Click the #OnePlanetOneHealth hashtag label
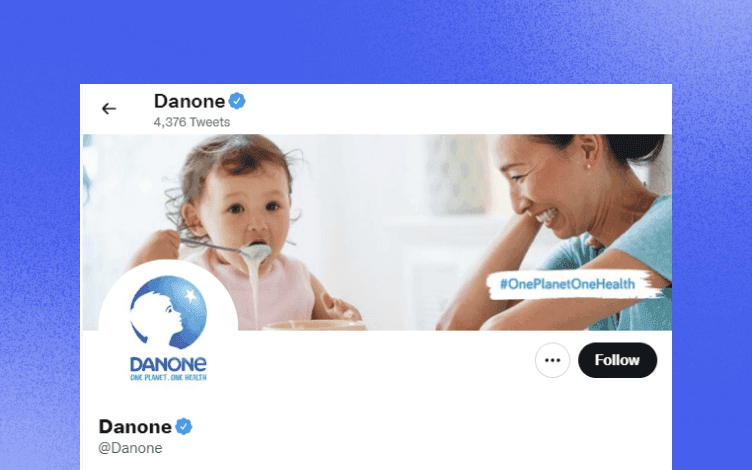This screenshot has width=752, height=470. [x=567, y=284]
